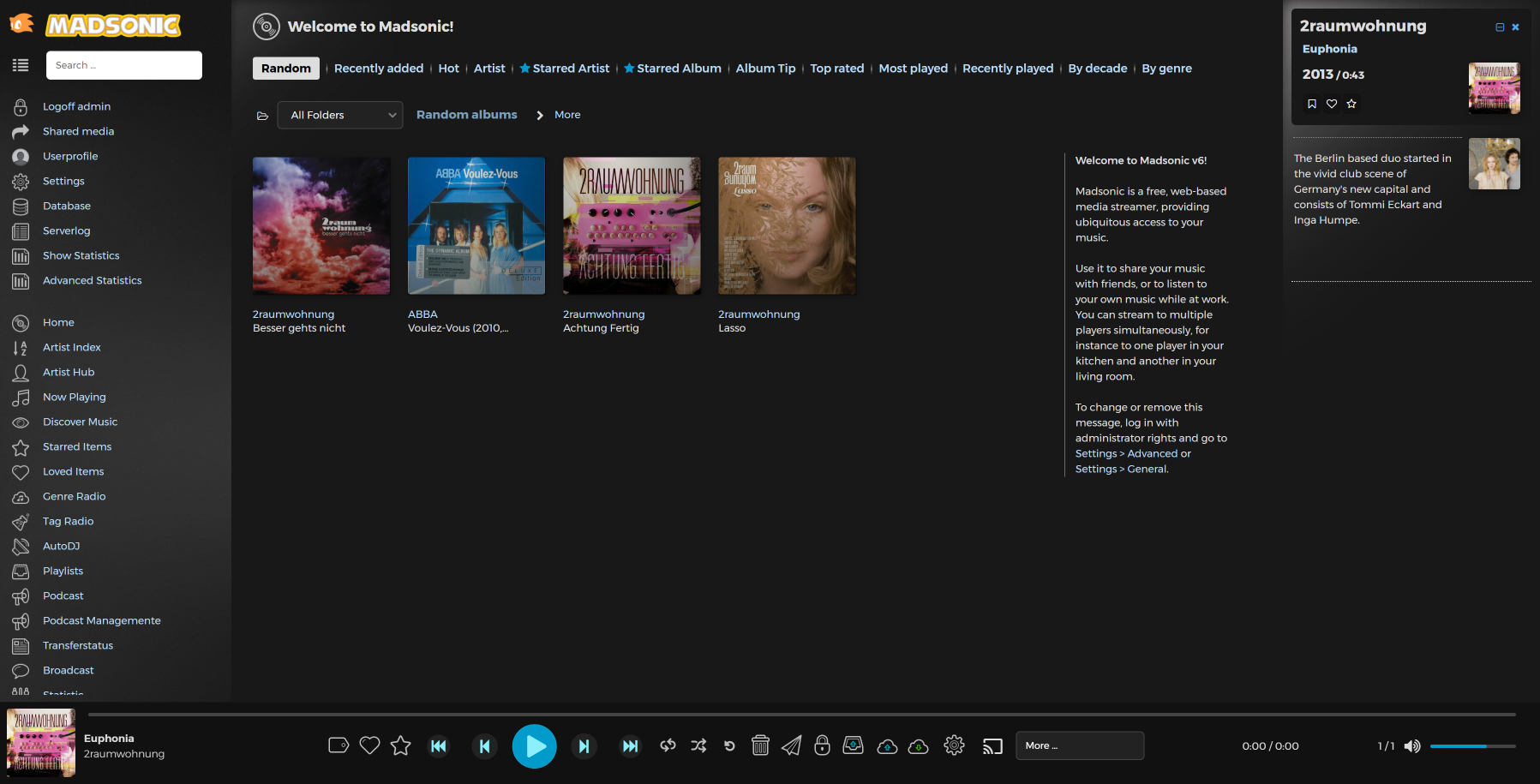This screenshot has width=1540, height=784.
Task: Mute audio with the speaker icon
Action: coord(1412,746)
